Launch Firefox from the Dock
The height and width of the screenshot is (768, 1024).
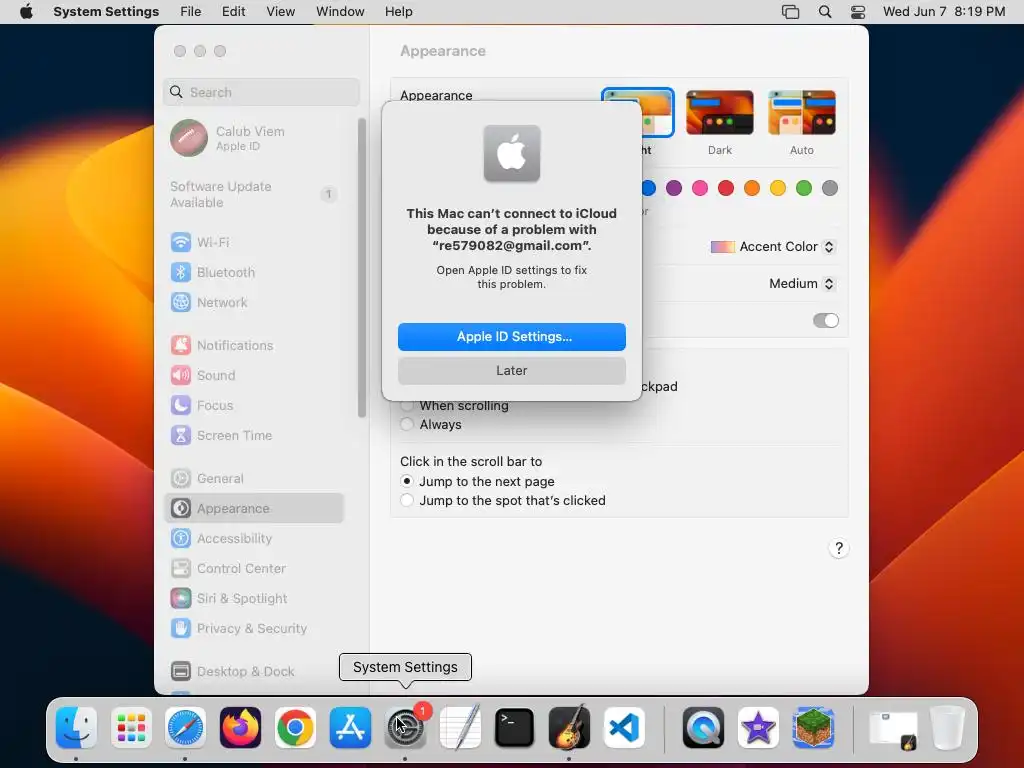coord(240,727)
